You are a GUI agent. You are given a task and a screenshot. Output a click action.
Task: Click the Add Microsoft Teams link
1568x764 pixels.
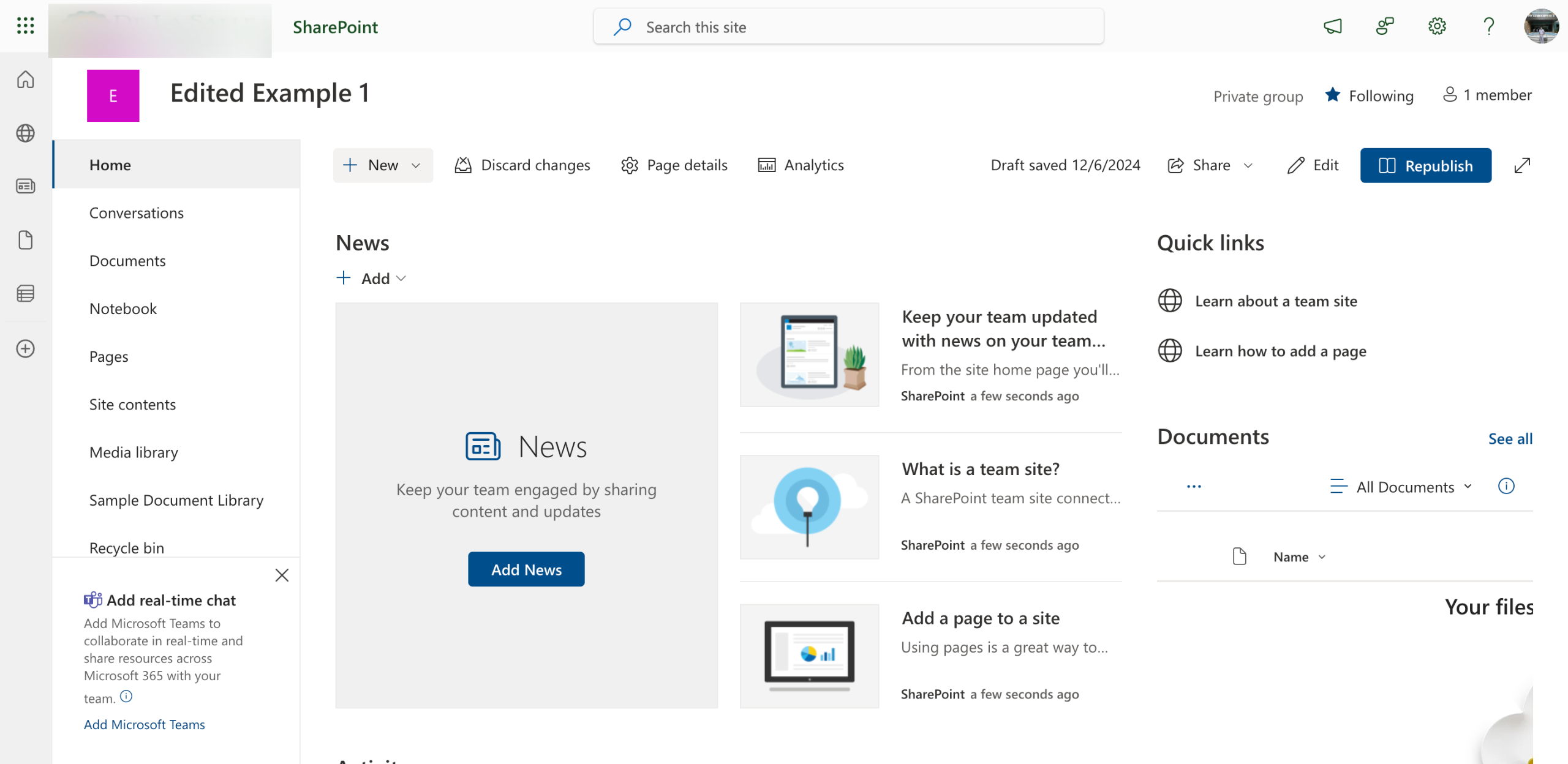point(145,724)
